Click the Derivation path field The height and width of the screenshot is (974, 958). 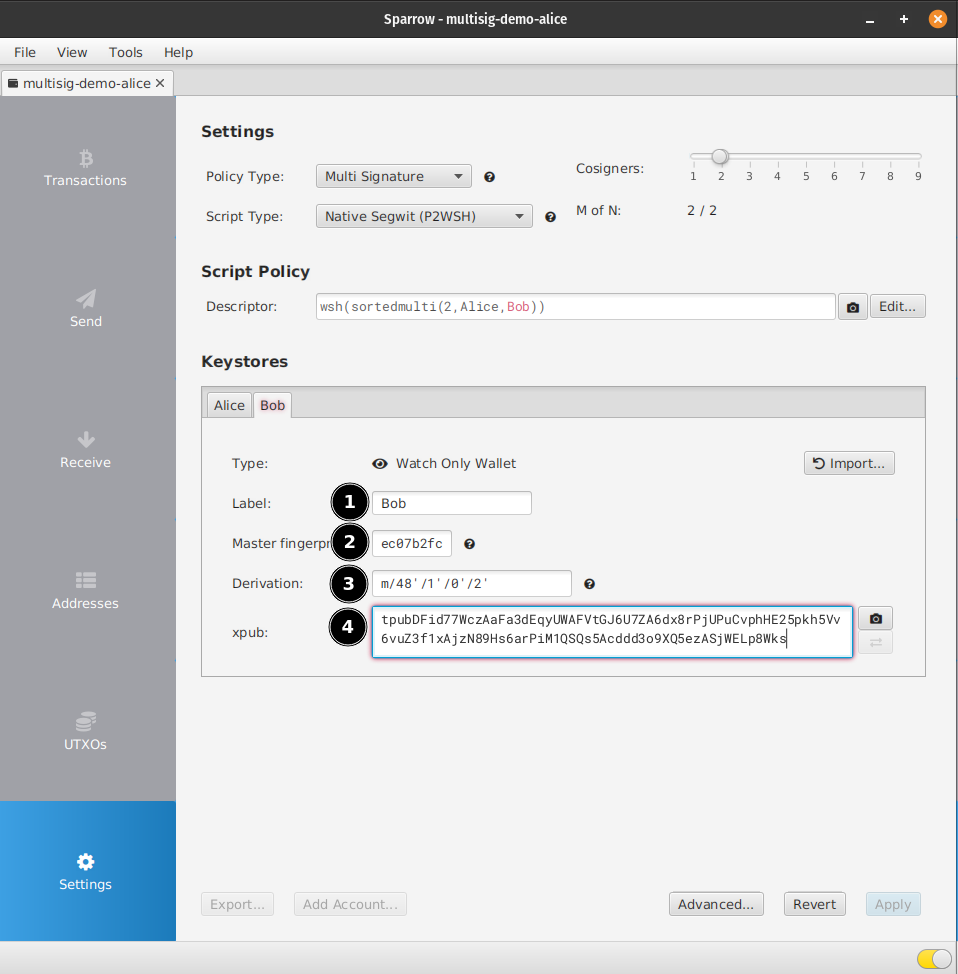472,583
